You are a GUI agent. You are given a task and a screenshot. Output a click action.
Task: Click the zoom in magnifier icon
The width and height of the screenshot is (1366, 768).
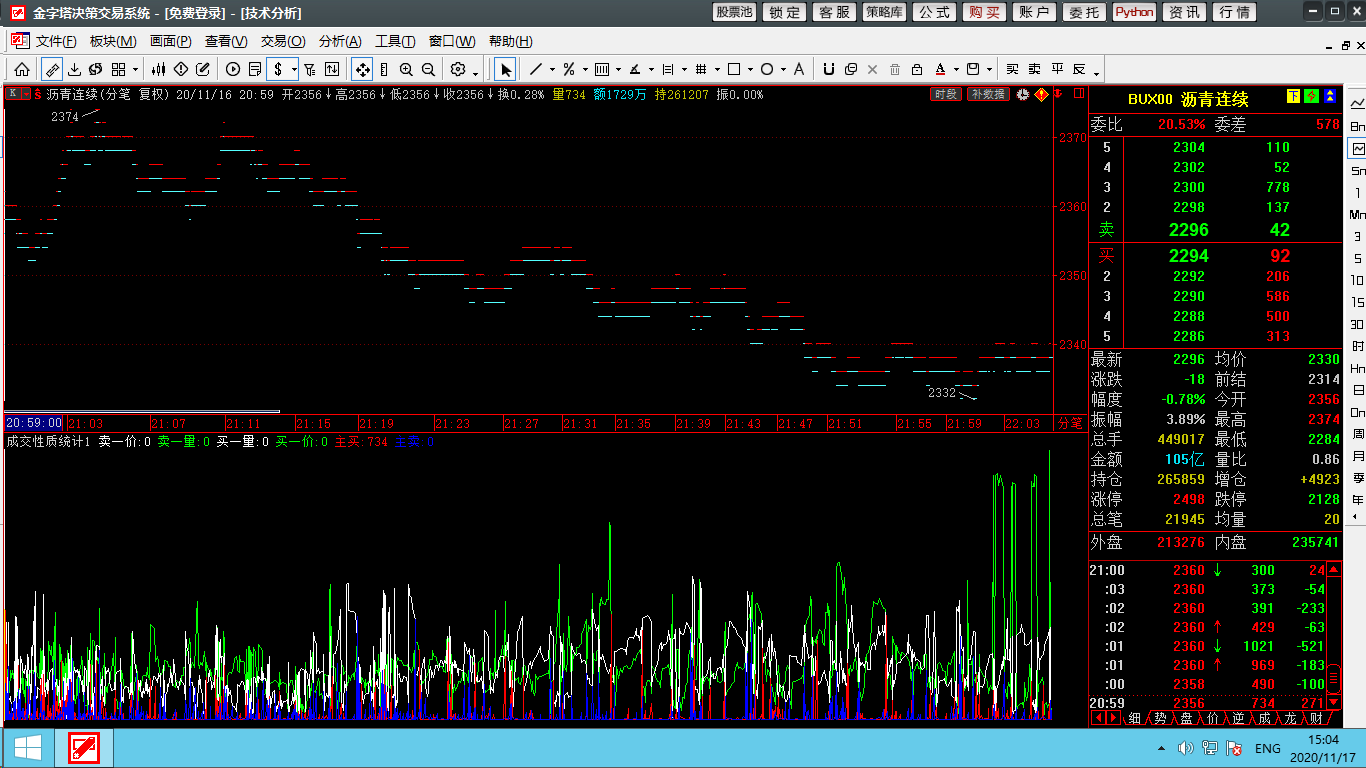(406, 69)
